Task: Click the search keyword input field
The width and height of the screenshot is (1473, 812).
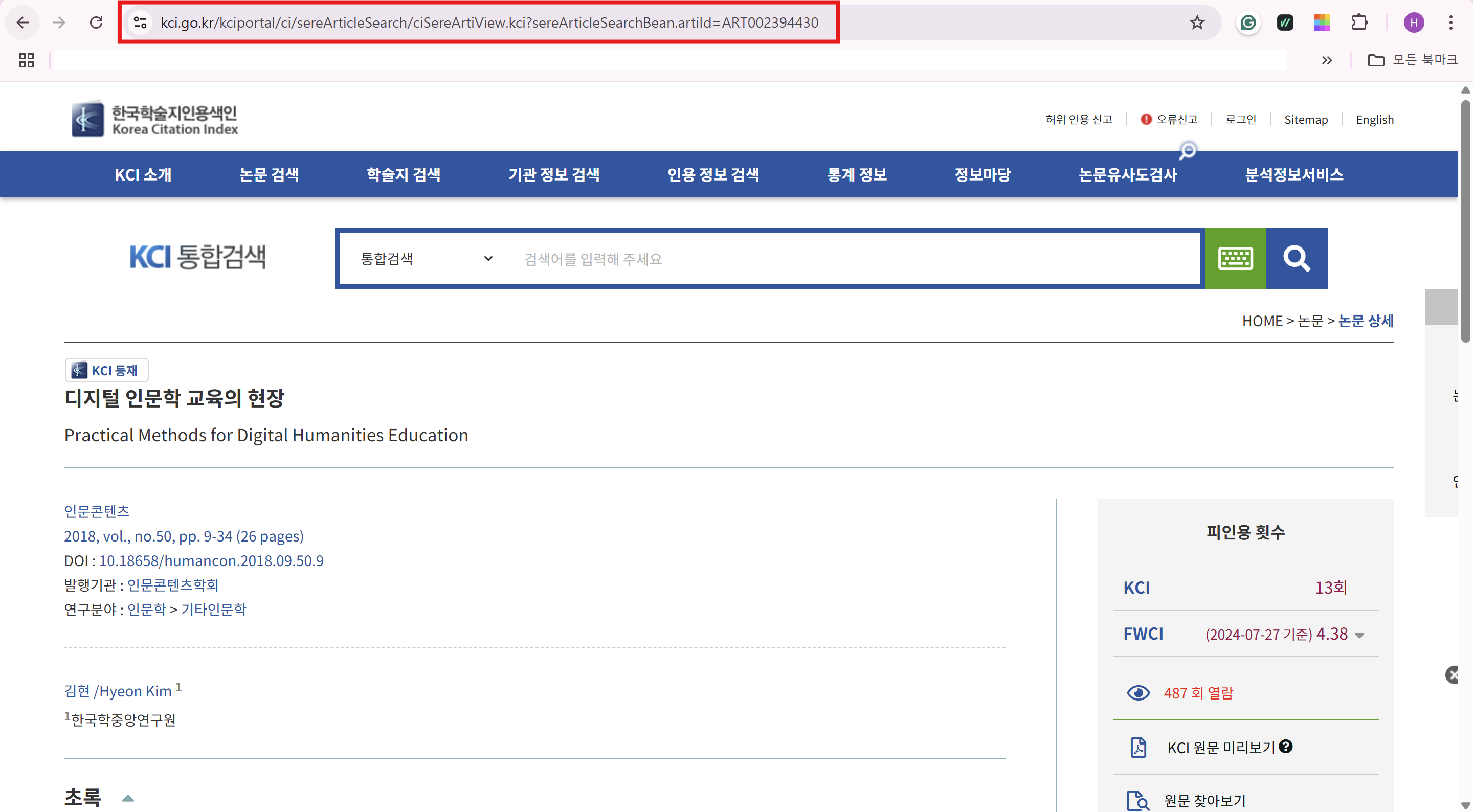Action: [x=852, y=259]
